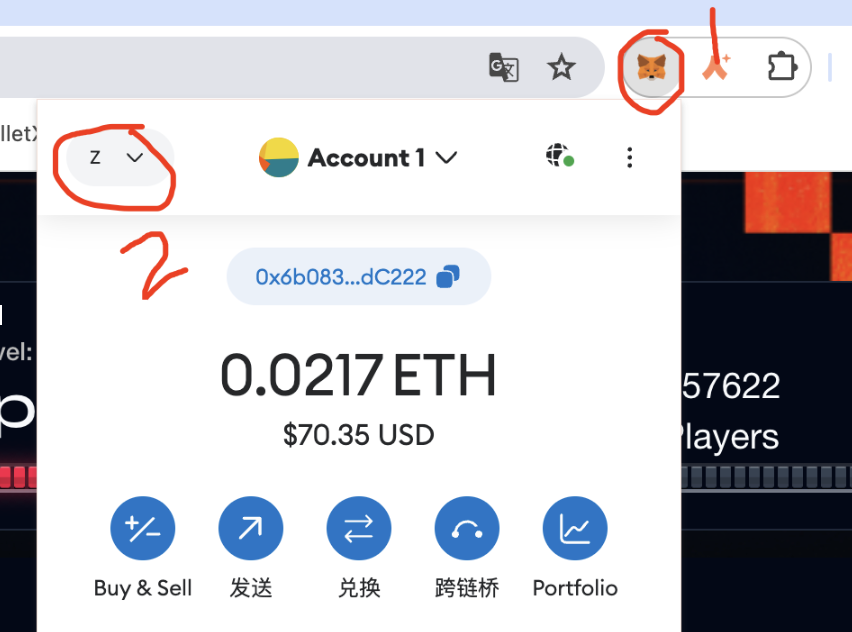Open the Chrome extensions puzzle icon

coord(782,67)
